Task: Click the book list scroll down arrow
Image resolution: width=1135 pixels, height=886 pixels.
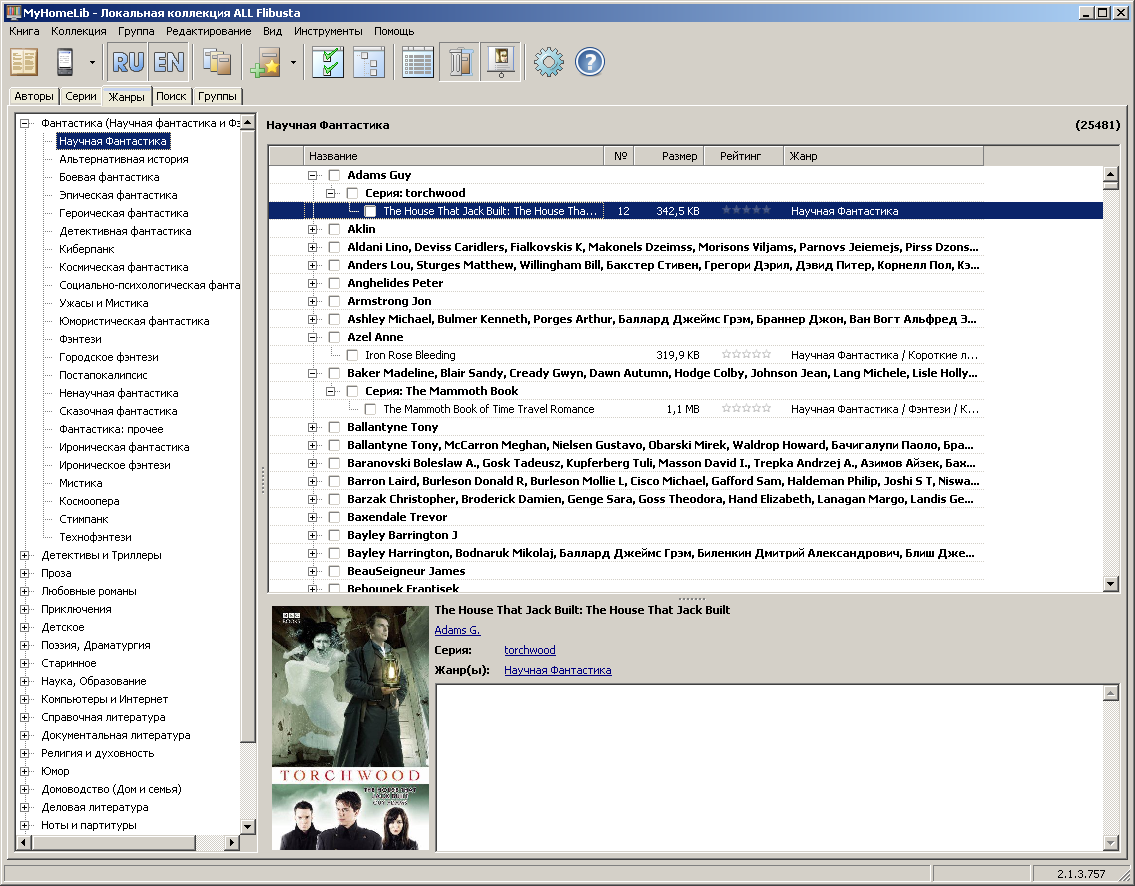Action: point(1111,583)
